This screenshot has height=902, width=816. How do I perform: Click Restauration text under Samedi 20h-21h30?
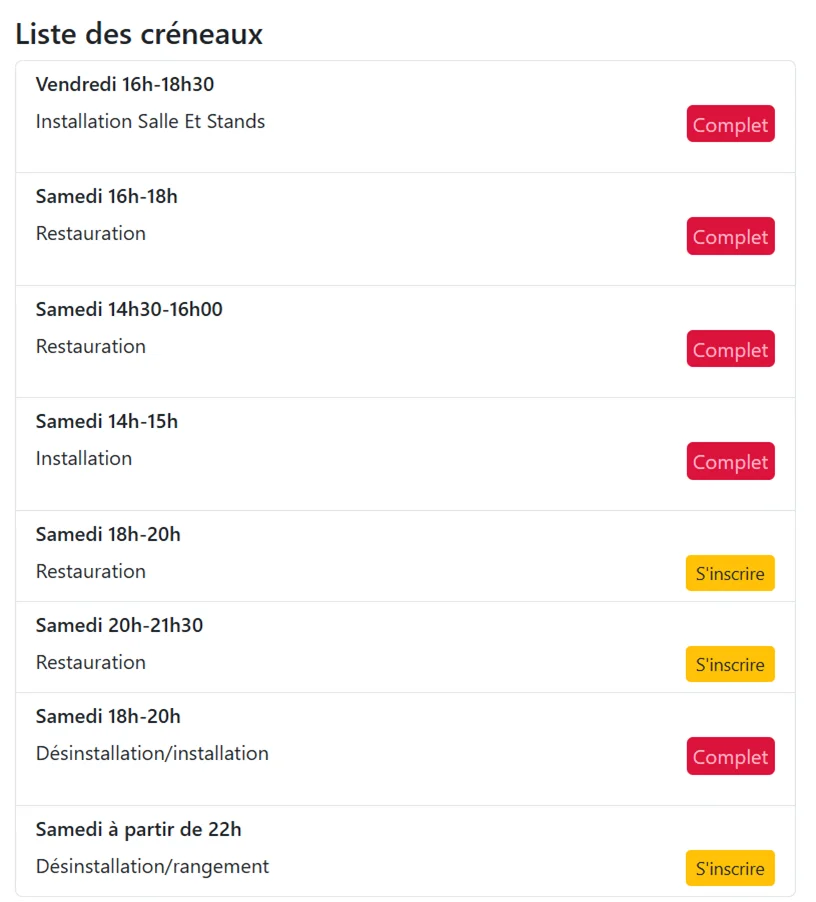pyautogui.click(x=91, y=662)
